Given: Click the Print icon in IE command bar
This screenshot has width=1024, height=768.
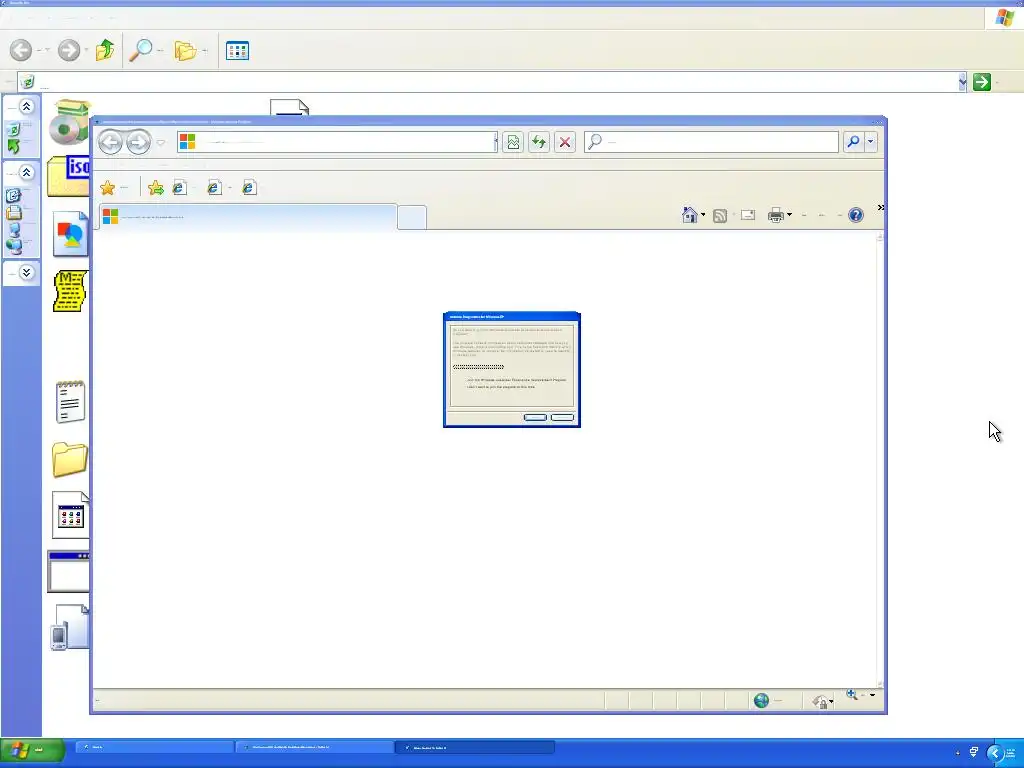Looking at the screenshot, I should click(775, 215).
